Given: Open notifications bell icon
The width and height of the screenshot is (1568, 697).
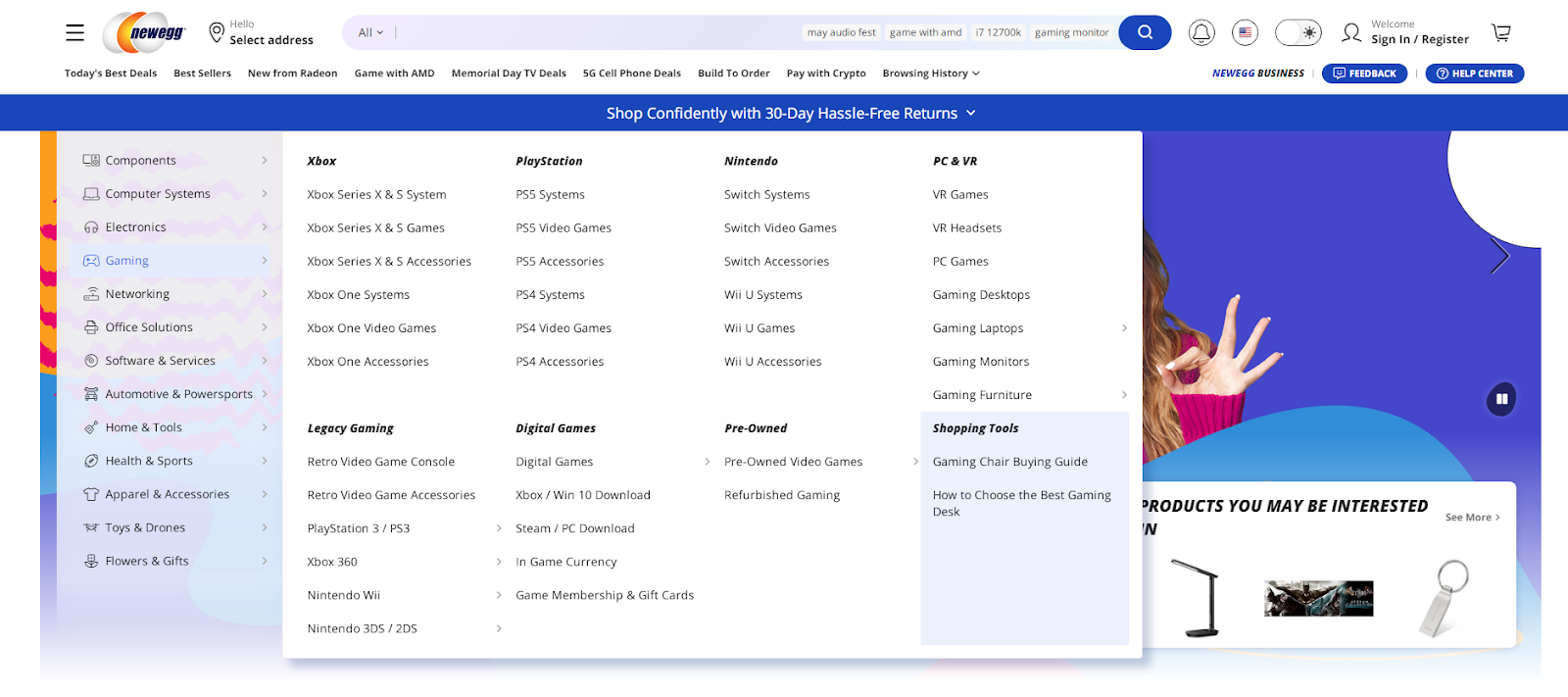Looking at the screenshot, I should 1201,32.
